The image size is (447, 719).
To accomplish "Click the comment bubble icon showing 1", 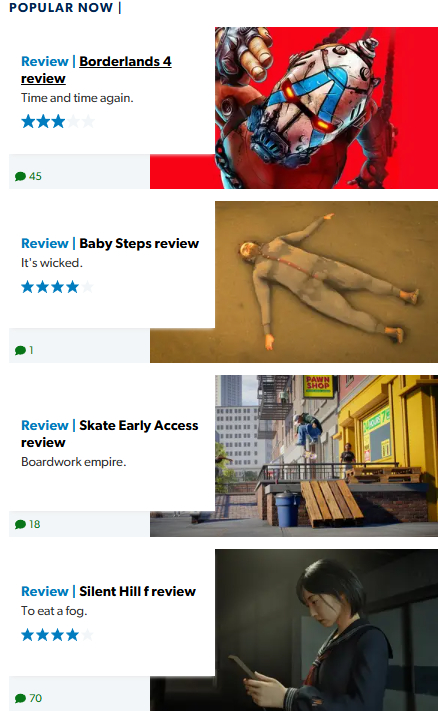I will click(x=20, y=350).
